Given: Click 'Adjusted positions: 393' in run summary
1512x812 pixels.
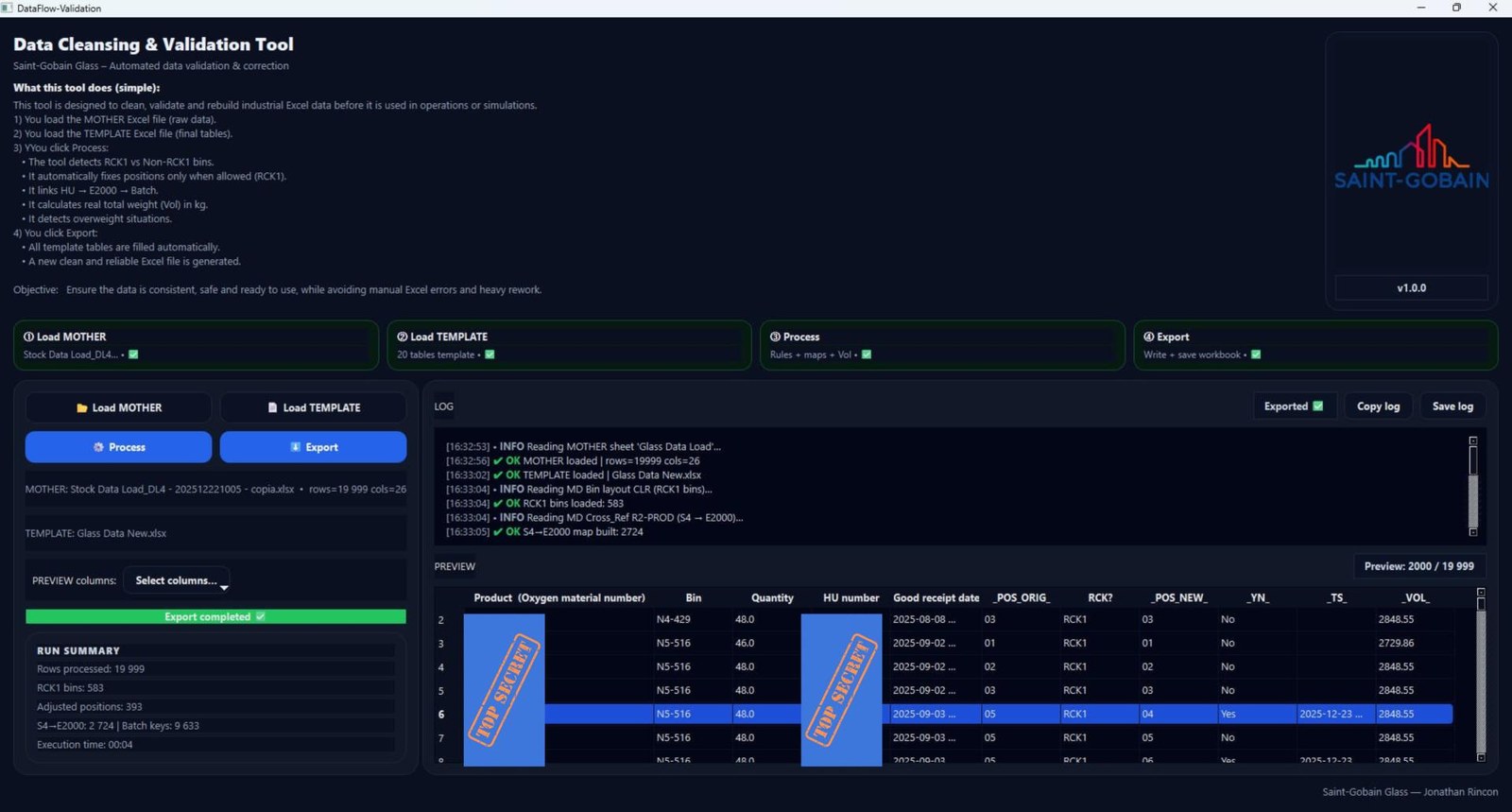Looking at the screenshot, I should point(90,707).
